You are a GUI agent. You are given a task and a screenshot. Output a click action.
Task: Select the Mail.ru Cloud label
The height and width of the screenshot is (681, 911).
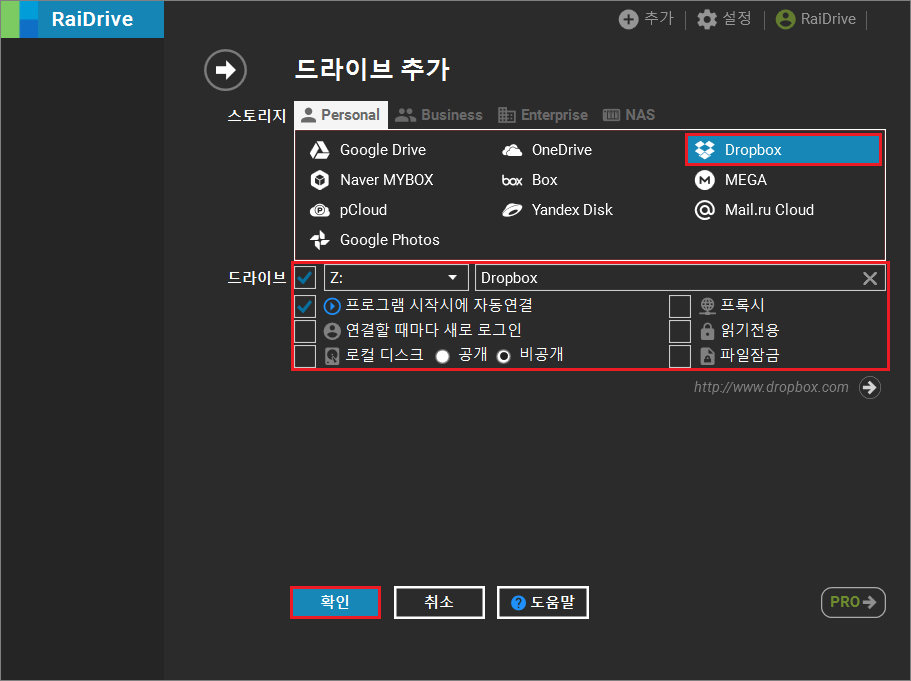click(x=769, y=210)
